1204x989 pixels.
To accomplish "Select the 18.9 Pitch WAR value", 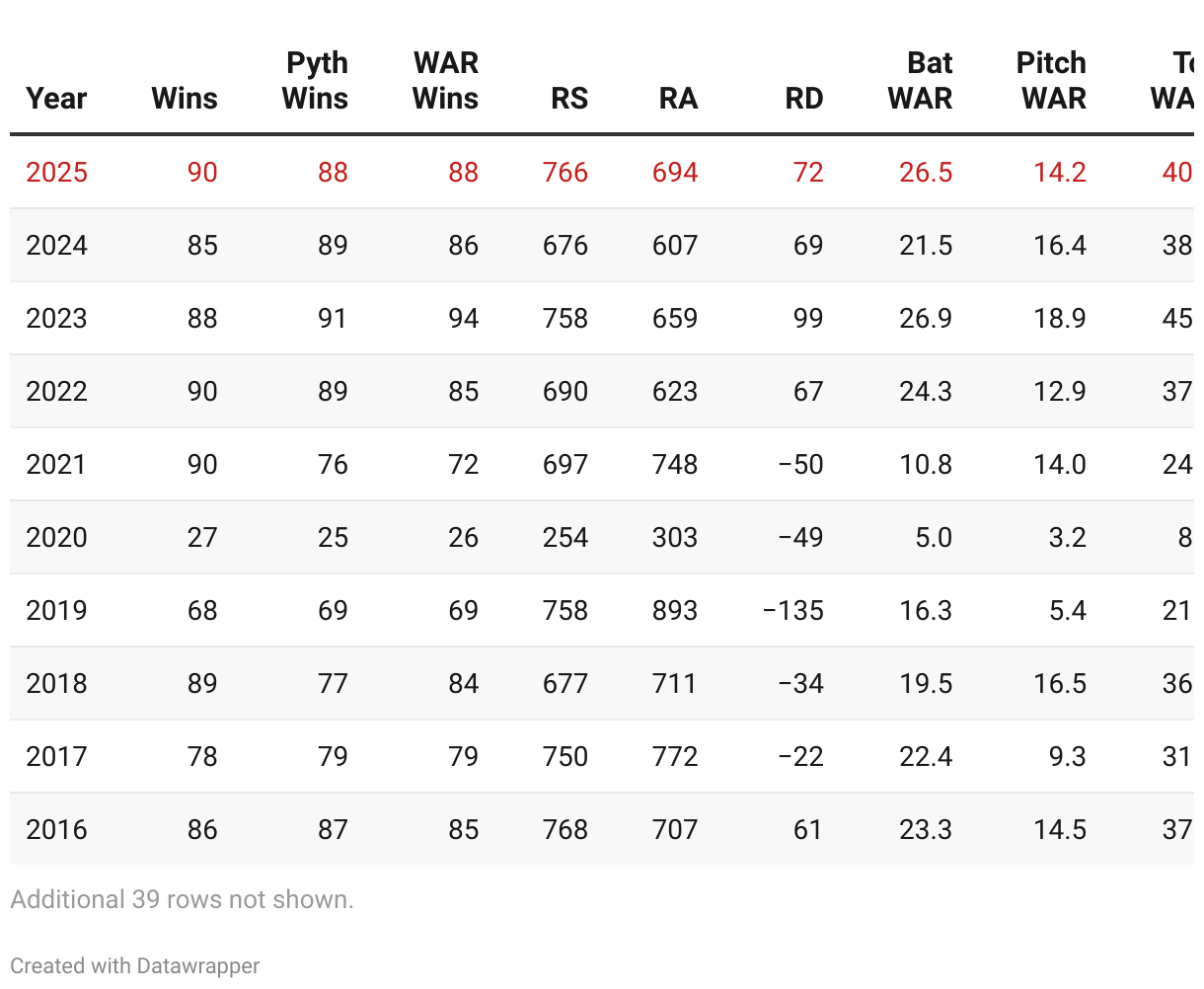I will (x=1060, y=318).
